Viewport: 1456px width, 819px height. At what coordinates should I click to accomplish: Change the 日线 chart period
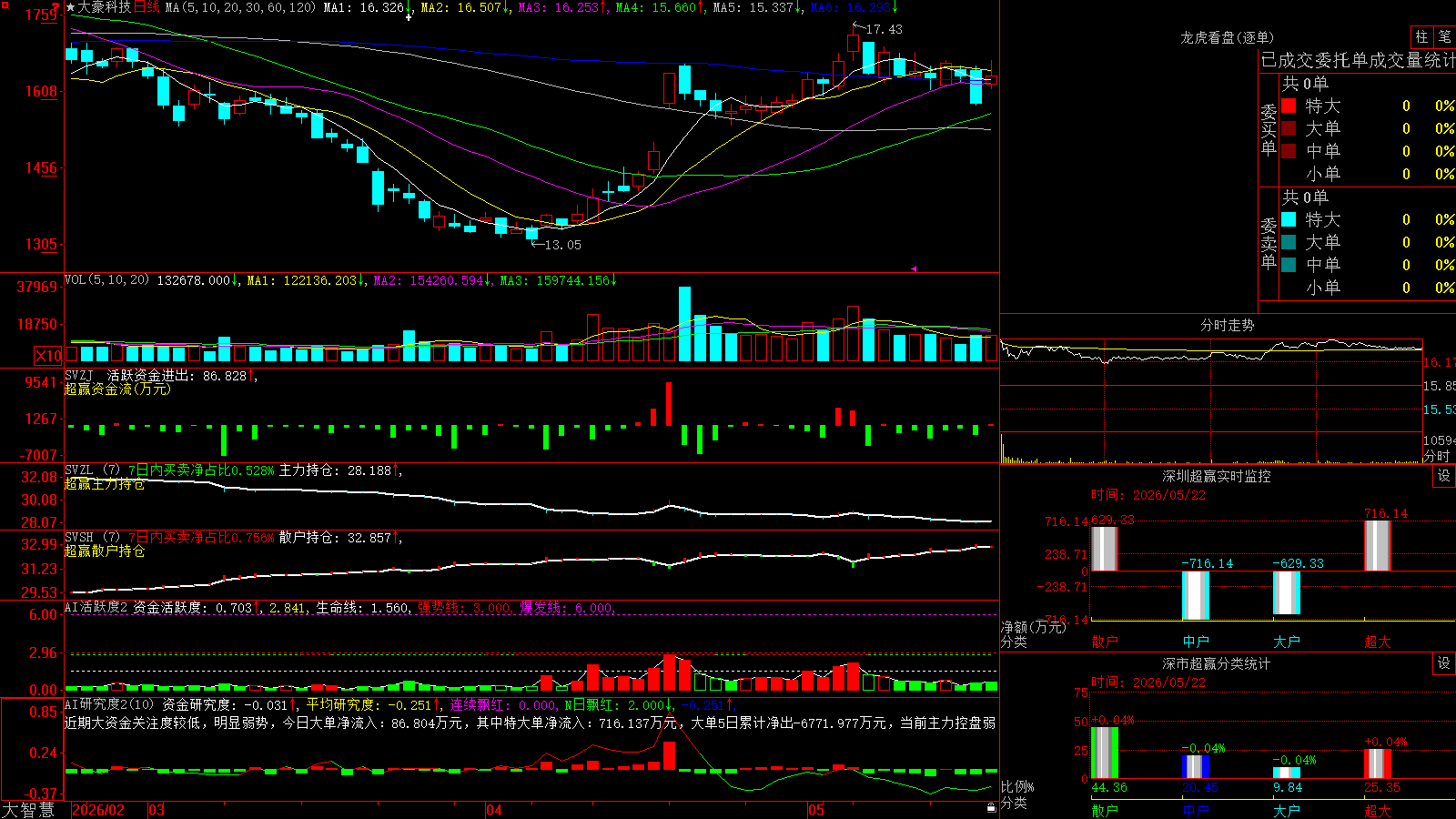pyautogui.click(x=147, y=7)
